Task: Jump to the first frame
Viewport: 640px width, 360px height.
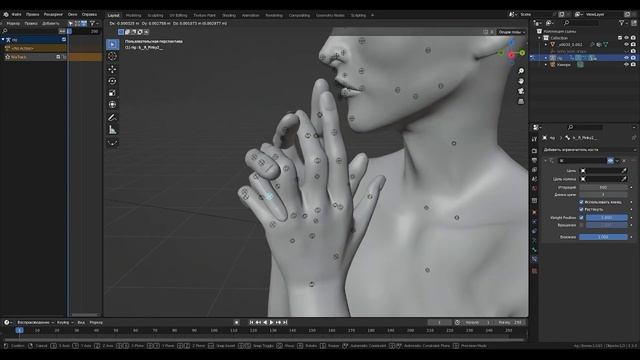Action: pyautogui.click(x=251, y=322)
